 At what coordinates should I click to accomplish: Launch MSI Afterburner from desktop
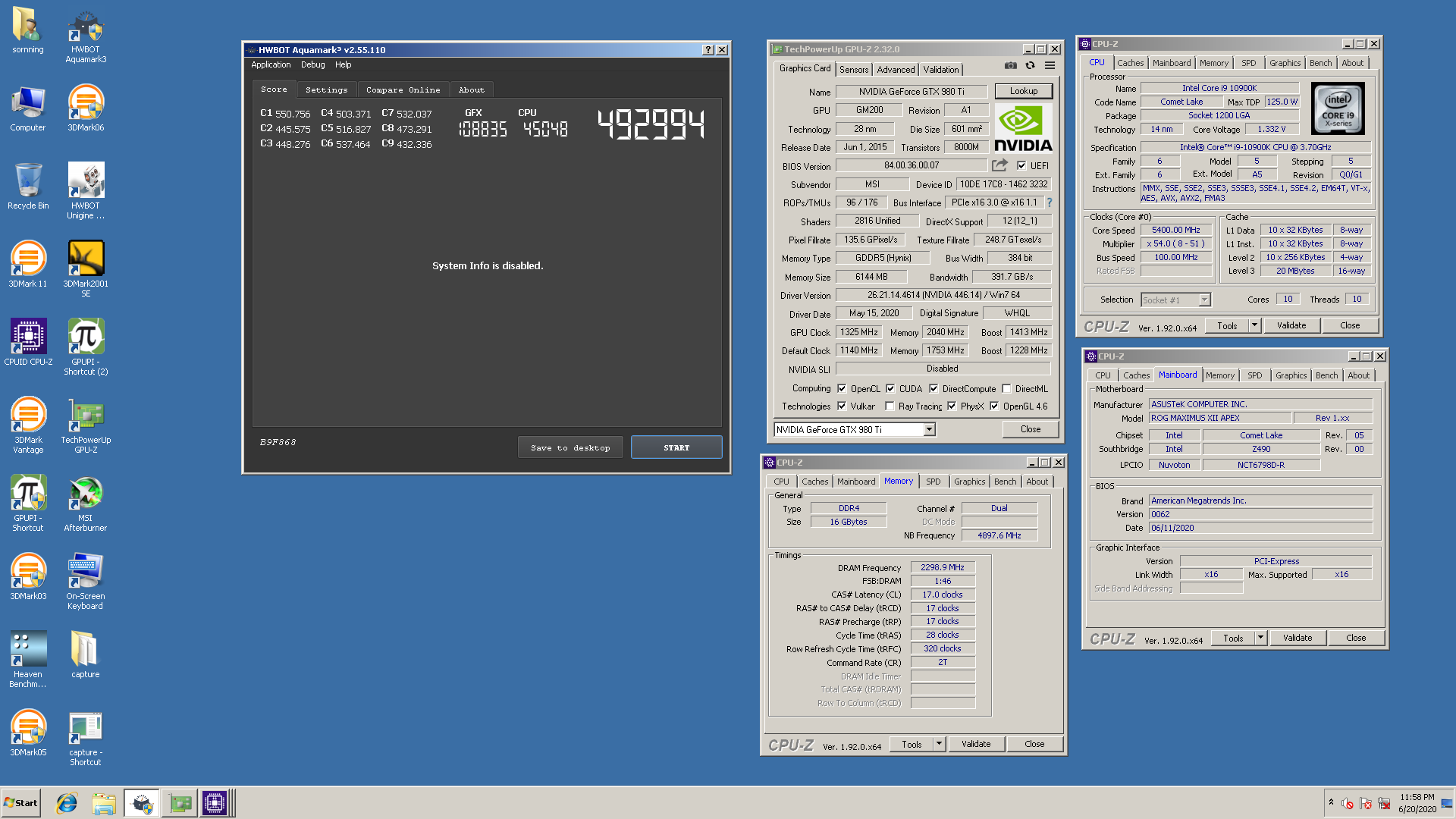coord(86,503)
